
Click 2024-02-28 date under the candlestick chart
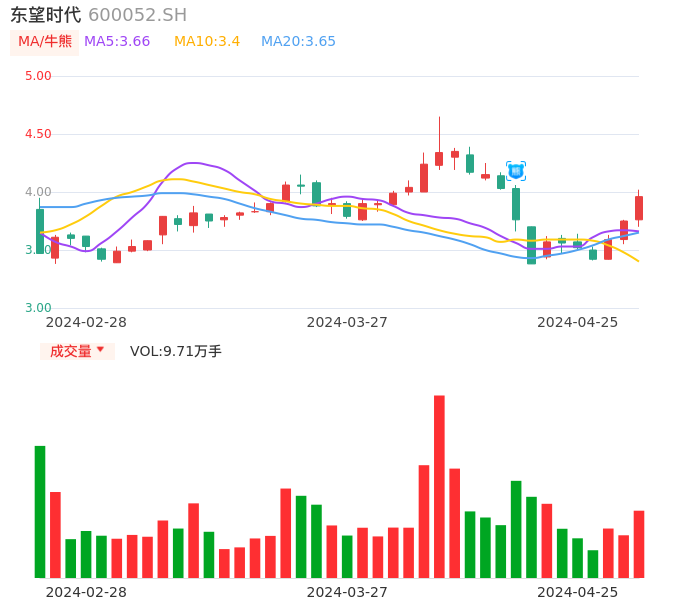point(86,322)
